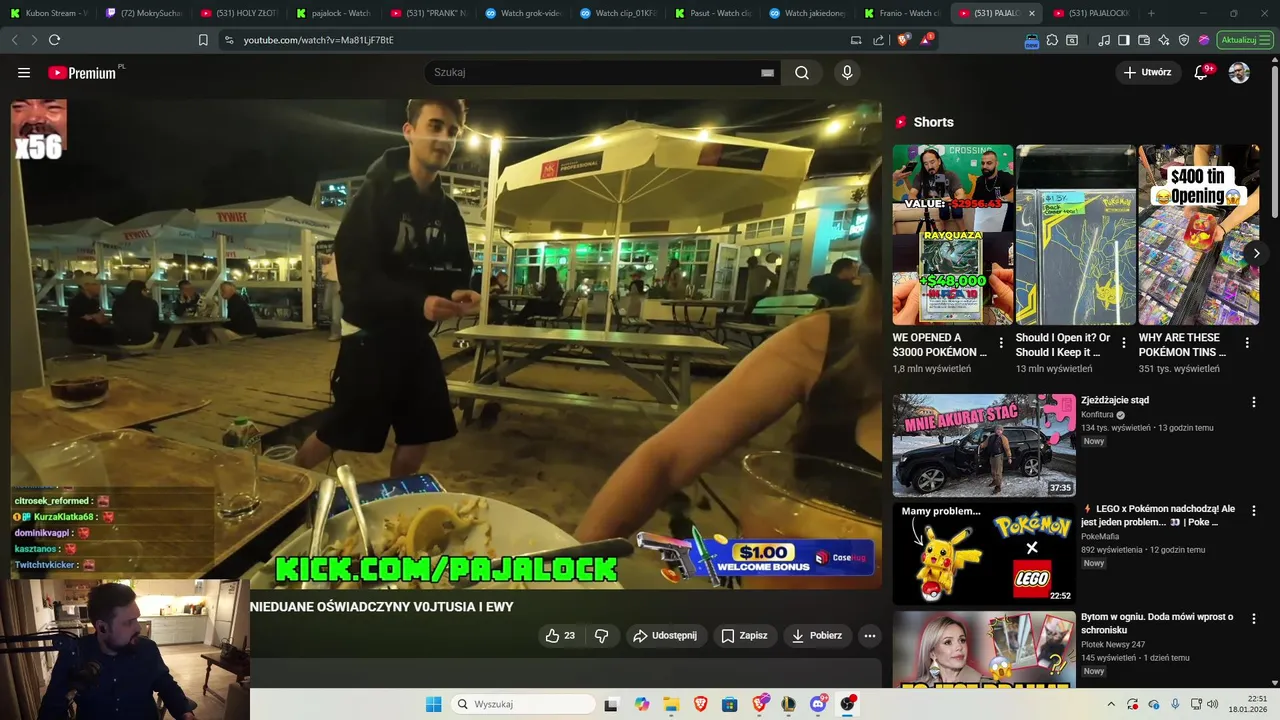Viewport: 1280px width, 720px height.
Task: Open options for 'Zjeżdżajcie stąd' video
Action: point(1254,402)
